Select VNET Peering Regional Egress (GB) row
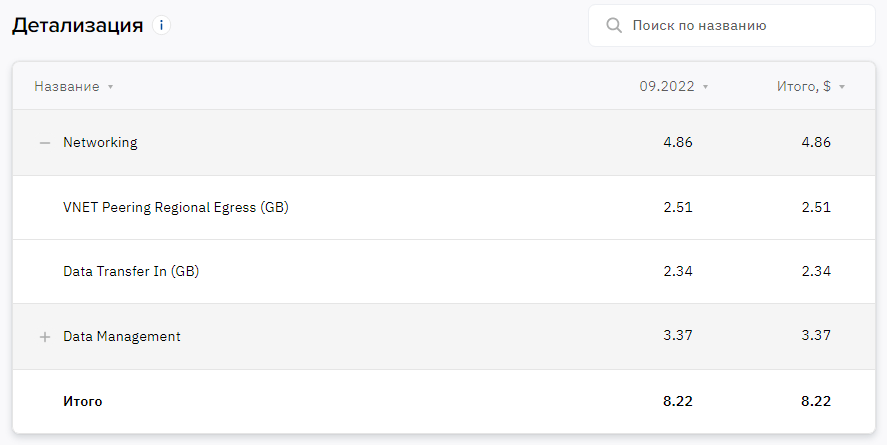Screen dimensions: 887x445 coord(444,208)
